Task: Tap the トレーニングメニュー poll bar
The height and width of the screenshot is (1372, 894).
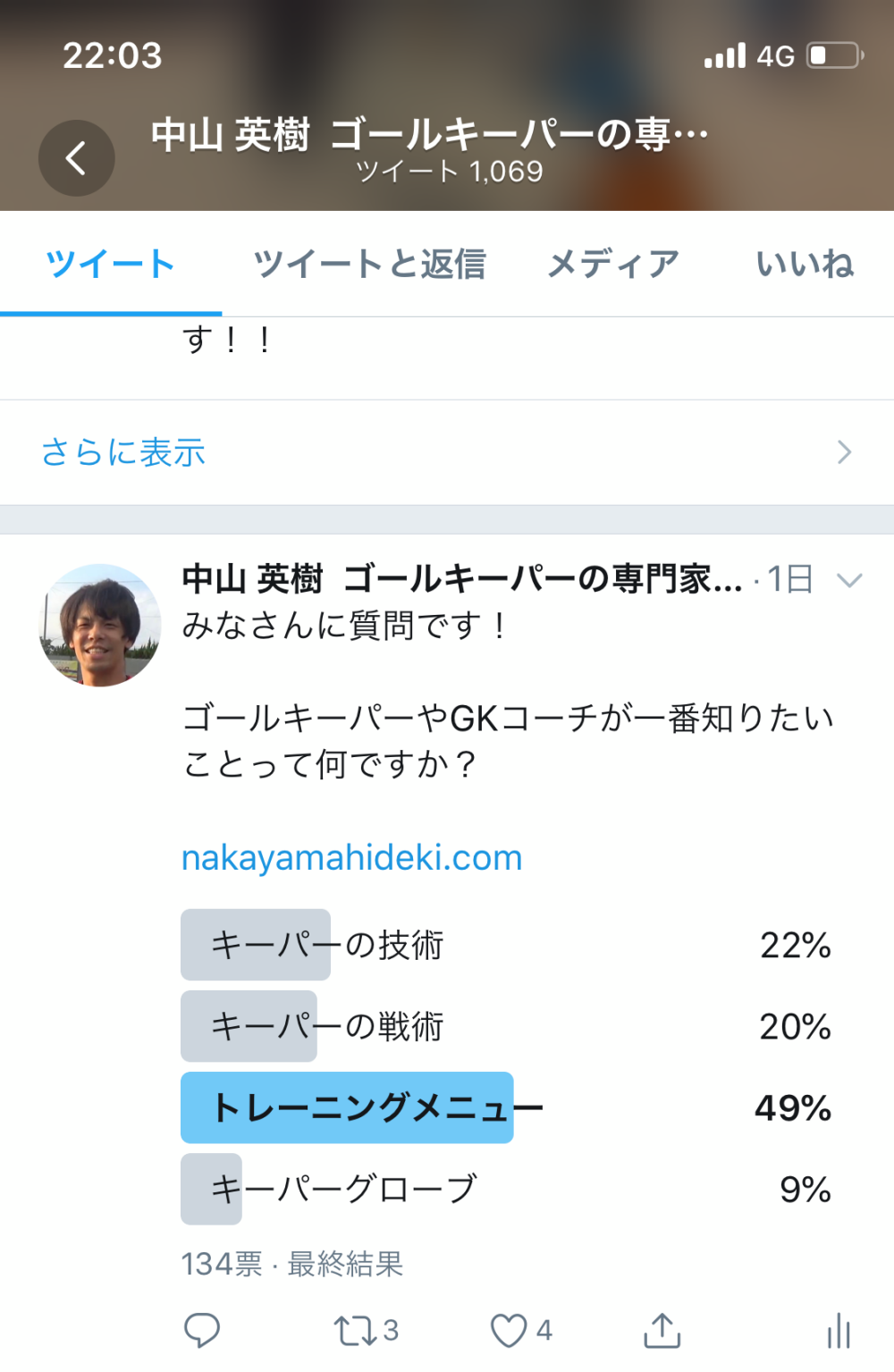Action: pos(375,1107)
